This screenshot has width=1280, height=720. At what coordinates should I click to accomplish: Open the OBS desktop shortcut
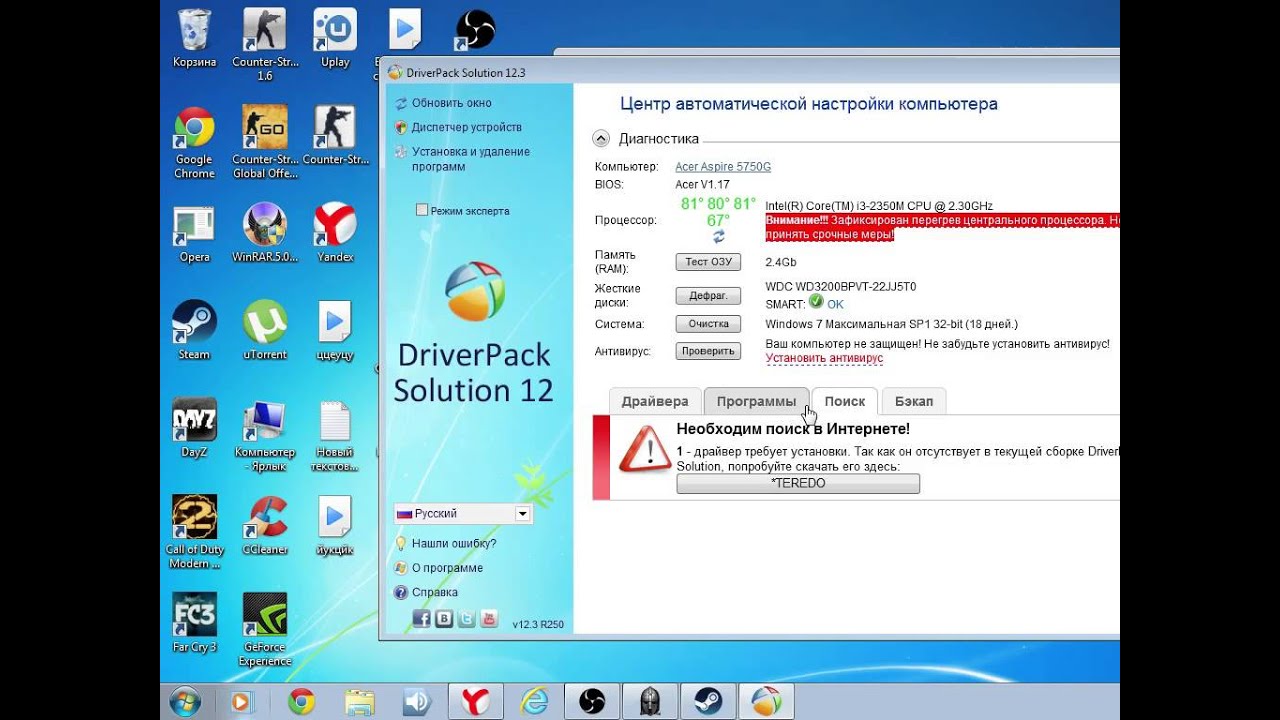[476, 29]
